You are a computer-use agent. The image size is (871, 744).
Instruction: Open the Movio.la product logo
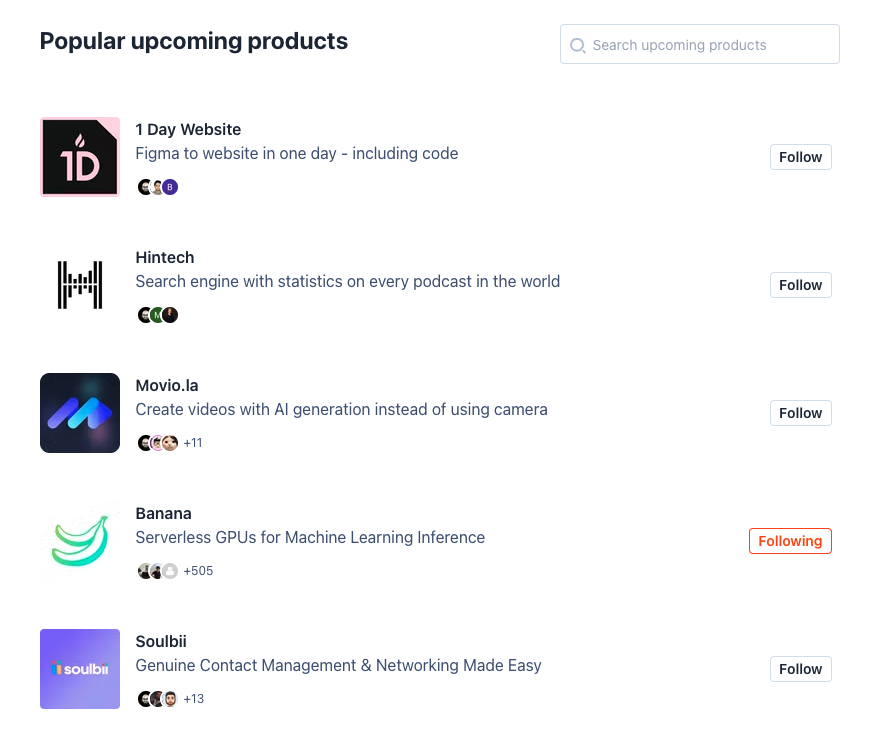[80, 413]
